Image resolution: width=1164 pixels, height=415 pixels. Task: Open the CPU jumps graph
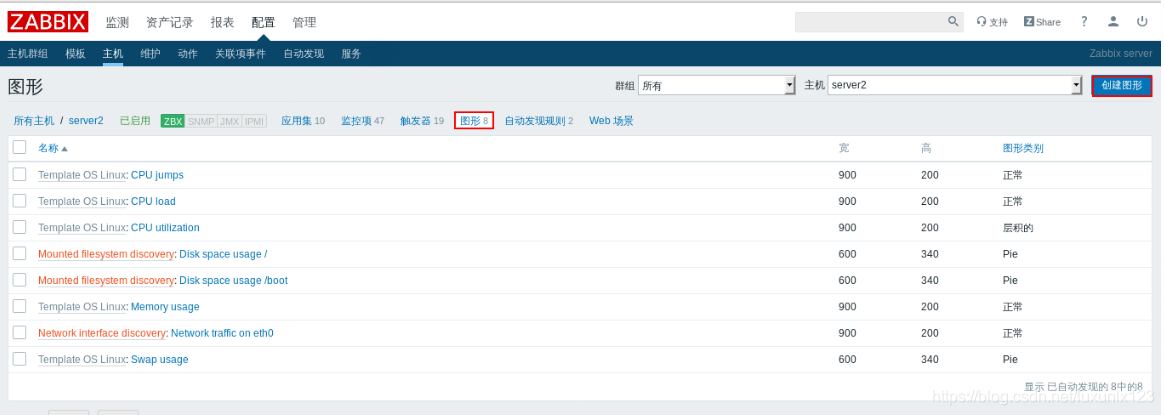[157, 175]
